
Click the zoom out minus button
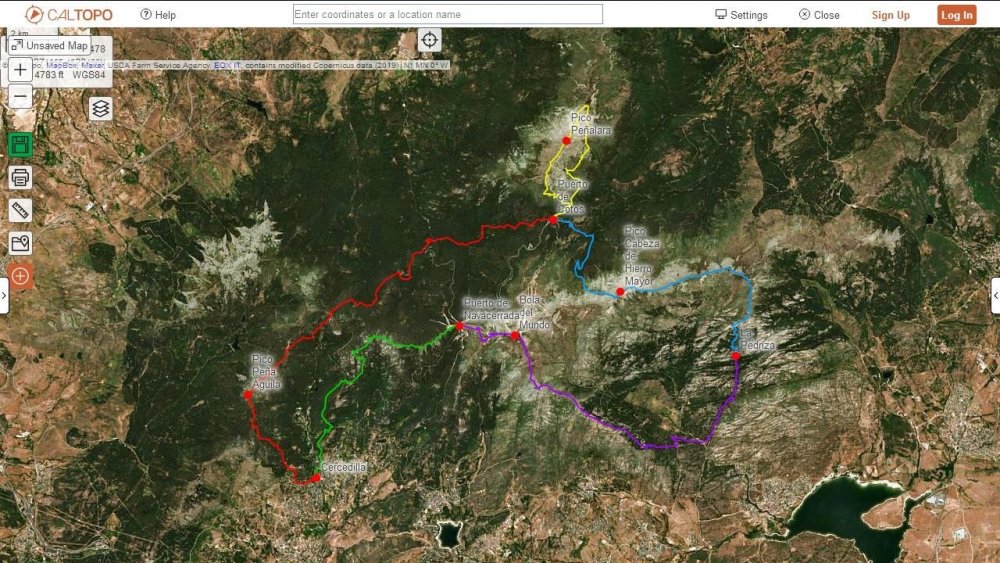[20, 97]
